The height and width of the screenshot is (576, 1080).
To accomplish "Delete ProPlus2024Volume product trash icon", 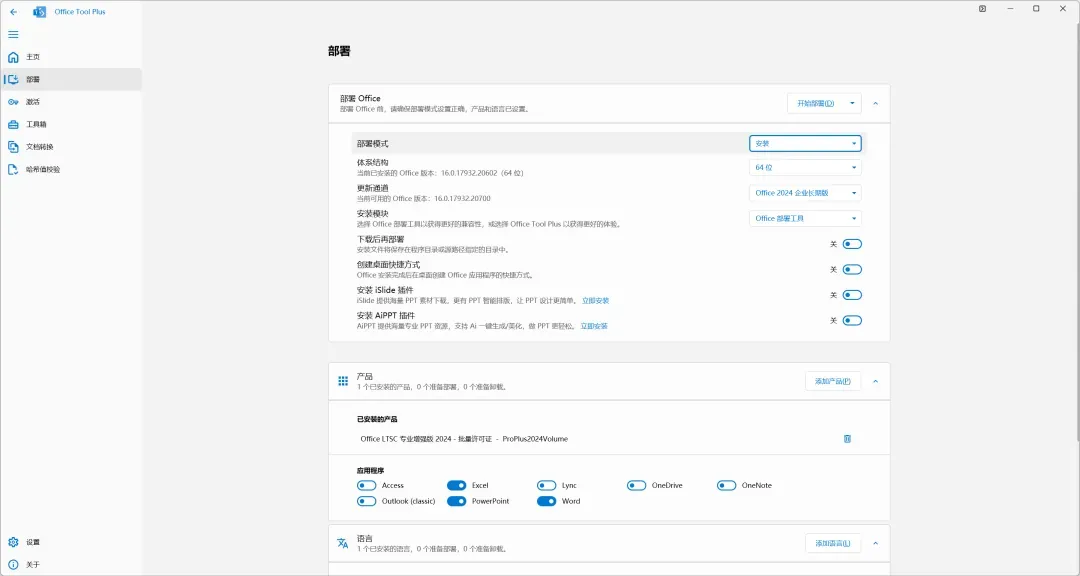I will point(847,439).
